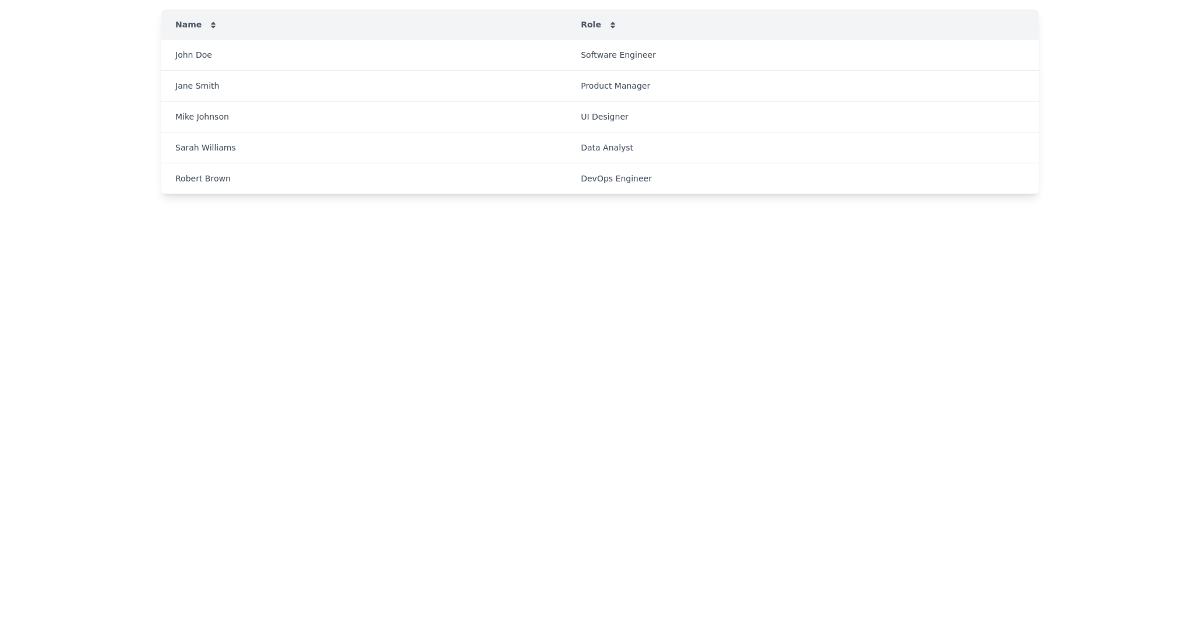This screenshot has width=1200, height=630.
Task: Select the ascending arrow on Name column
Action: pos(212,21)
